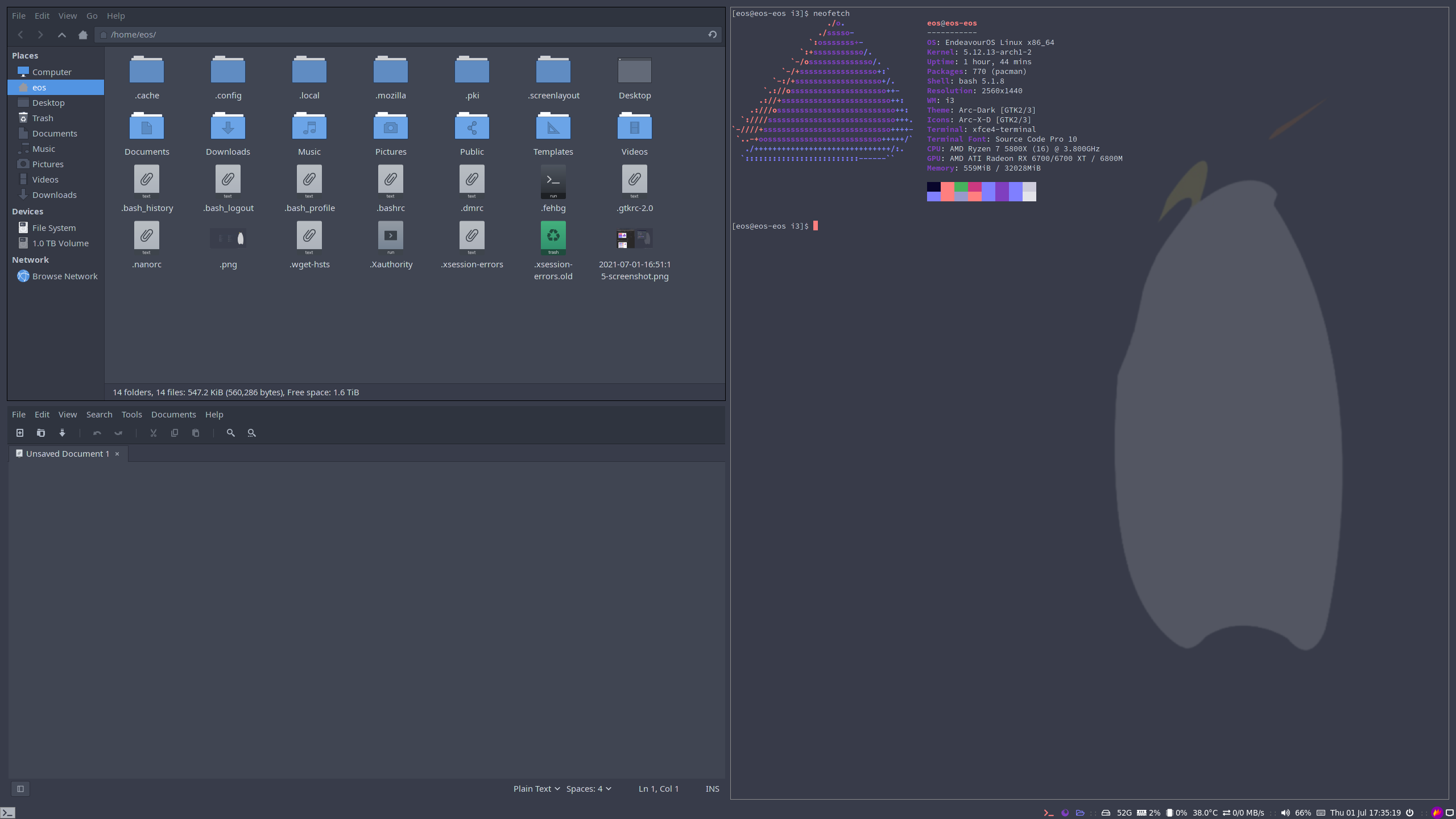
Task: Click the salmon-red neofetch color block
Action: [x=948, y=187]
